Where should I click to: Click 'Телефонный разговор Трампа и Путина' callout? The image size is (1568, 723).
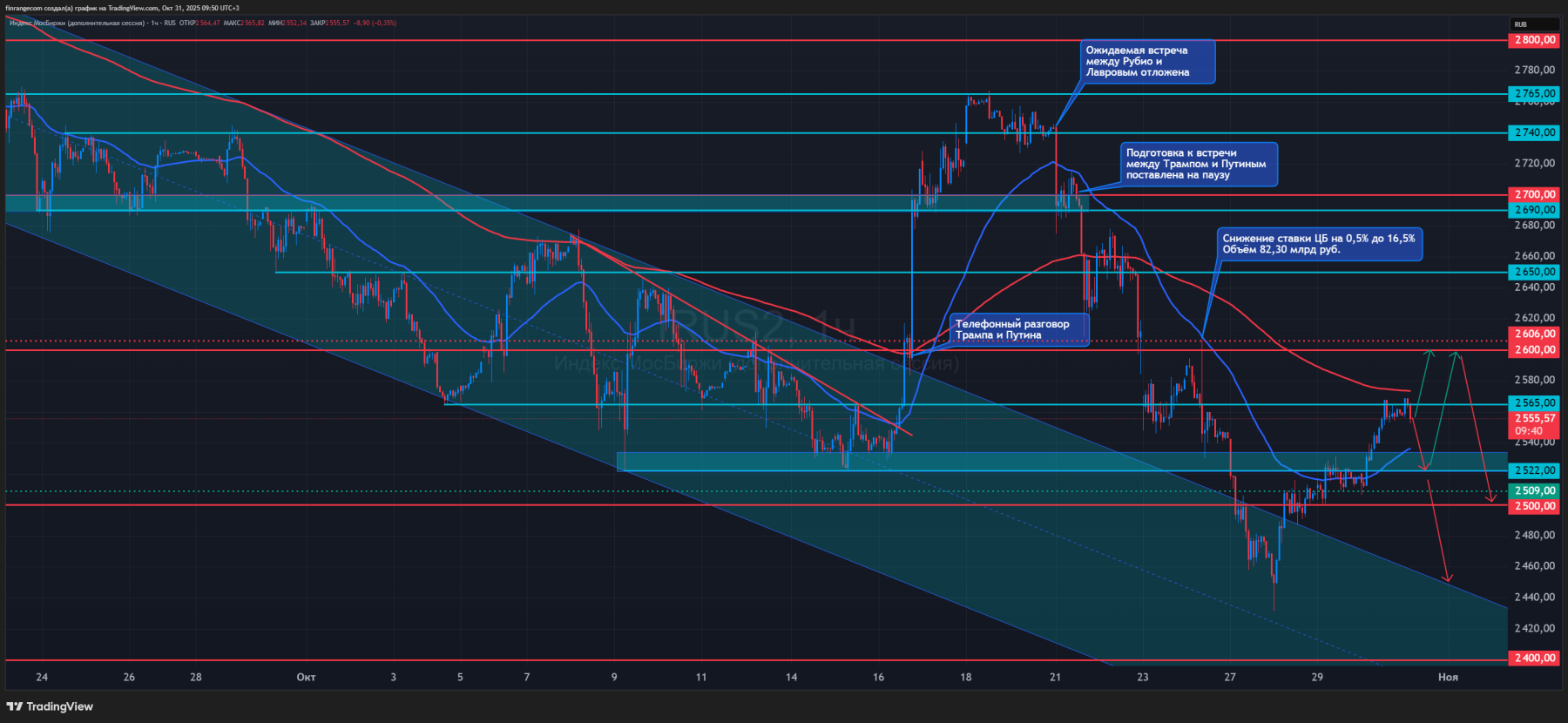pyautogui.click(x=1017, y=329)
